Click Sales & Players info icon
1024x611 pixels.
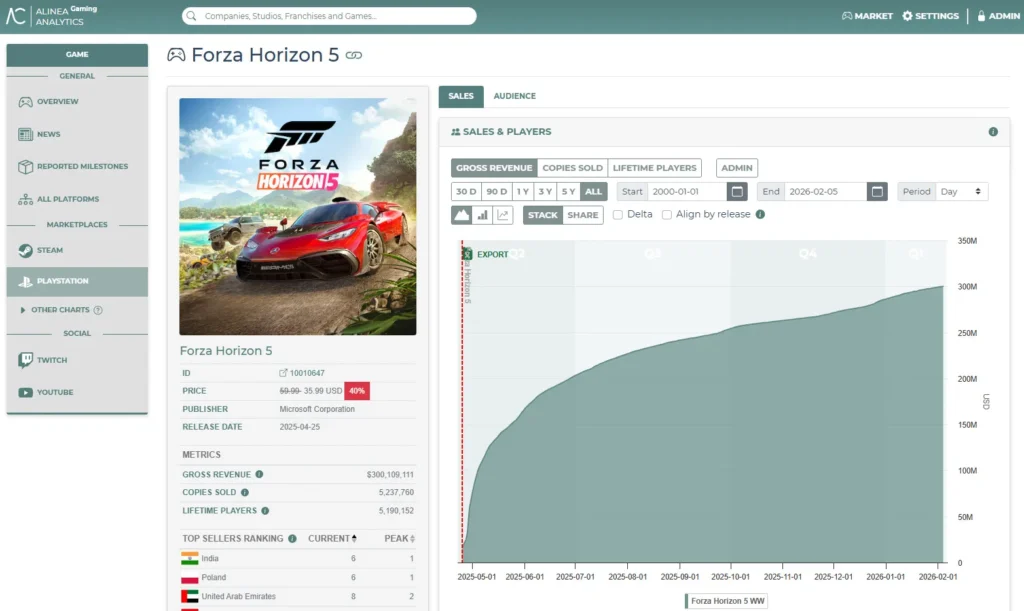pos(993,132)
